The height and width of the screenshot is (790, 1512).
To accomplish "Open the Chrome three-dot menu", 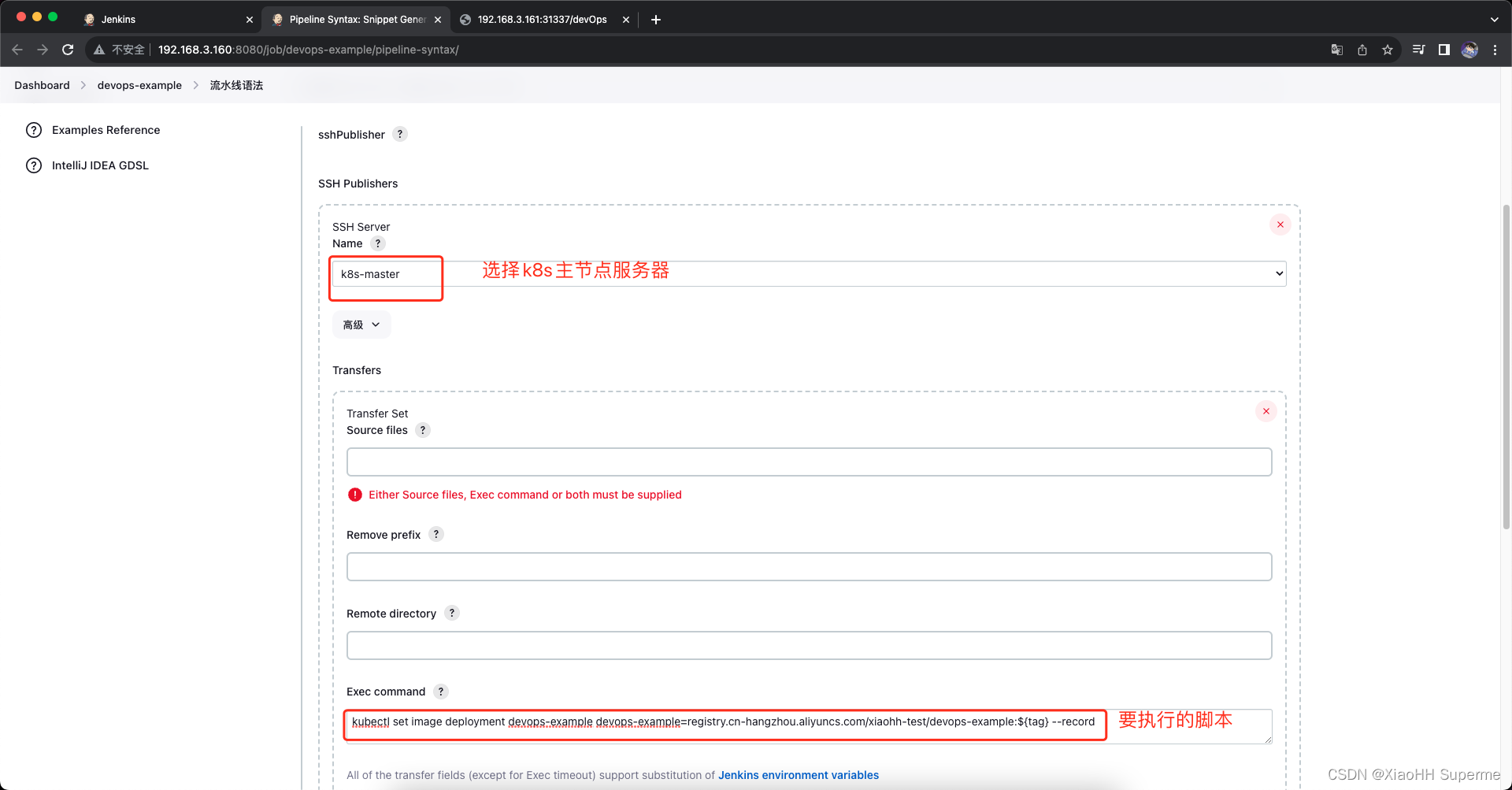I will coord(1495,50).
